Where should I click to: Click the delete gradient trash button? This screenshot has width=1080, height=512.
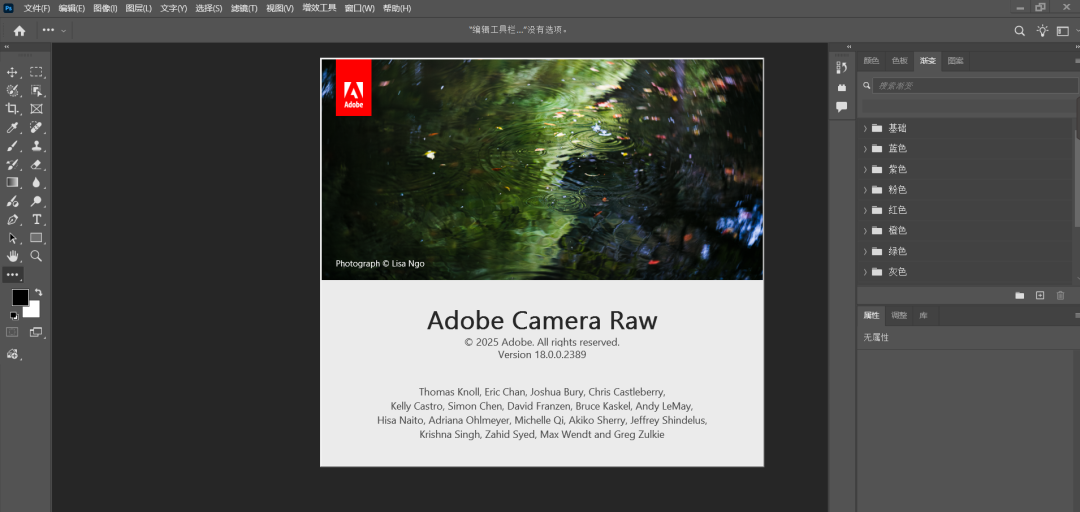[x=1061, y=296]
